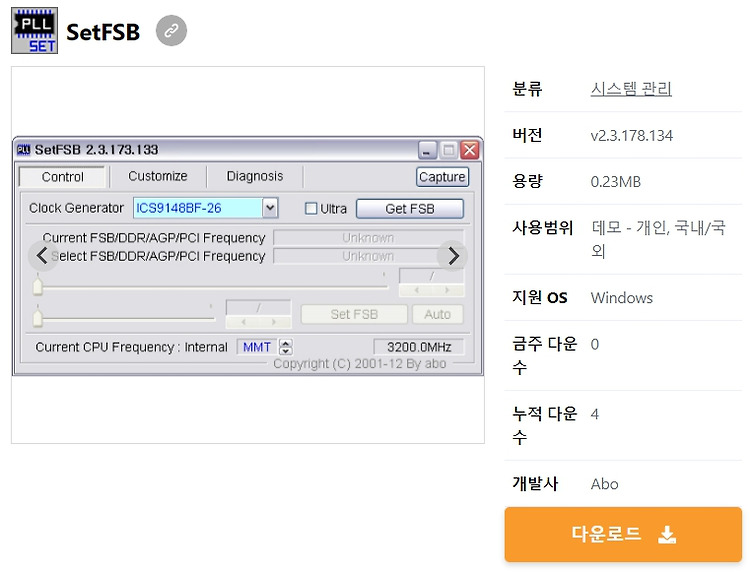750x572 pixels.
Task: Enable the Ultra checkbox
Action: coord(311,209)
